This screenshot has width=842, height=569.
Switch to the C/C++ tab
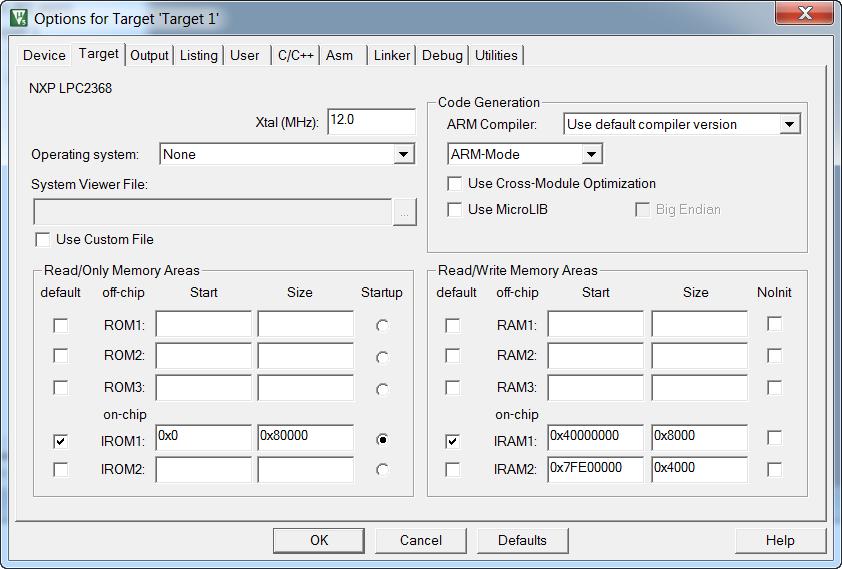[295, 55]
